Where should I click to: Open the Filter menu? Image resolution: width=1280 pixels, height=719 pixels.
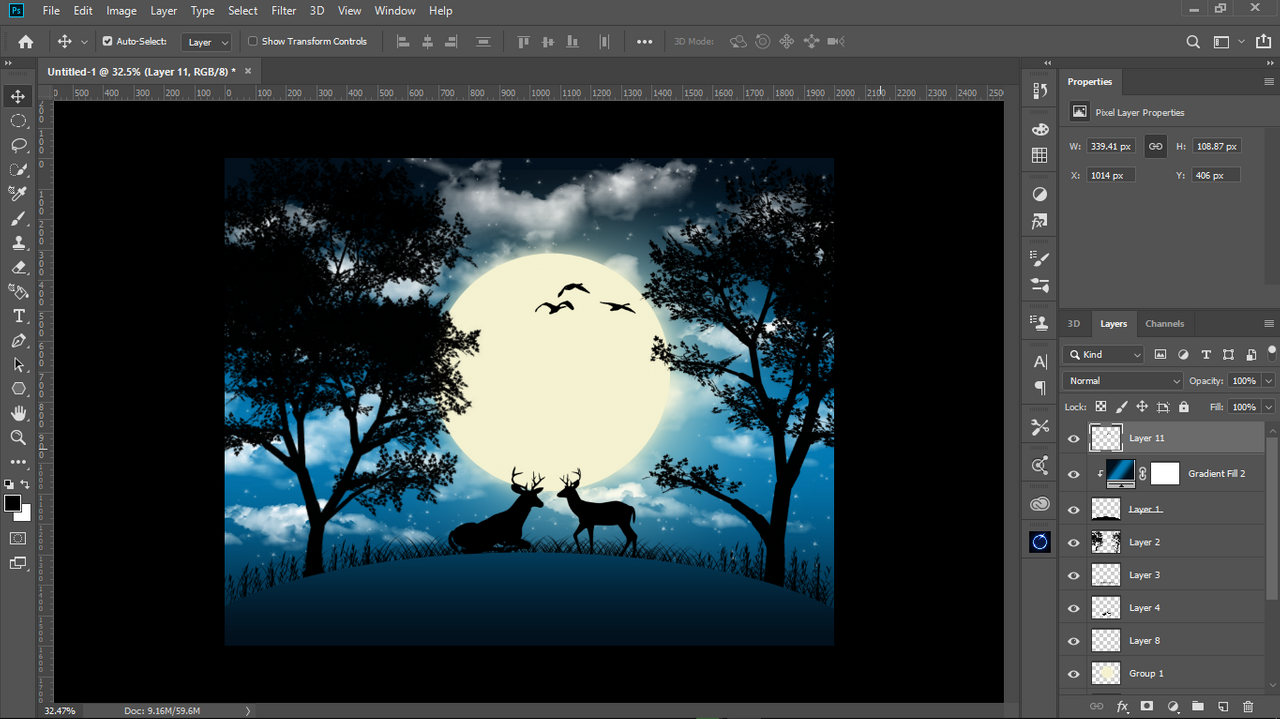pyautogui.click(x=284, y=11)
